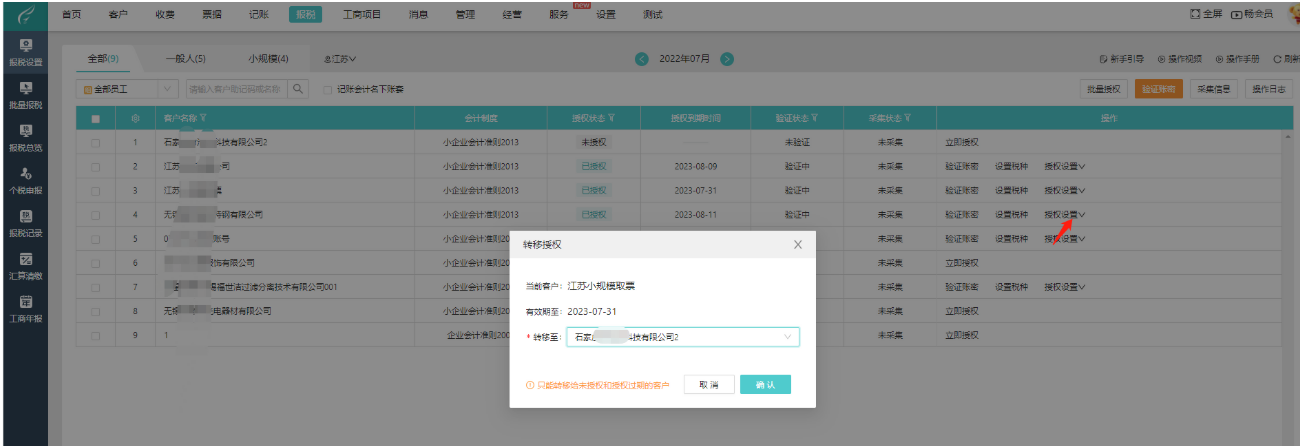Open 批量报税 in the left sidebar

pyautogui.click(x=24, y=95)
